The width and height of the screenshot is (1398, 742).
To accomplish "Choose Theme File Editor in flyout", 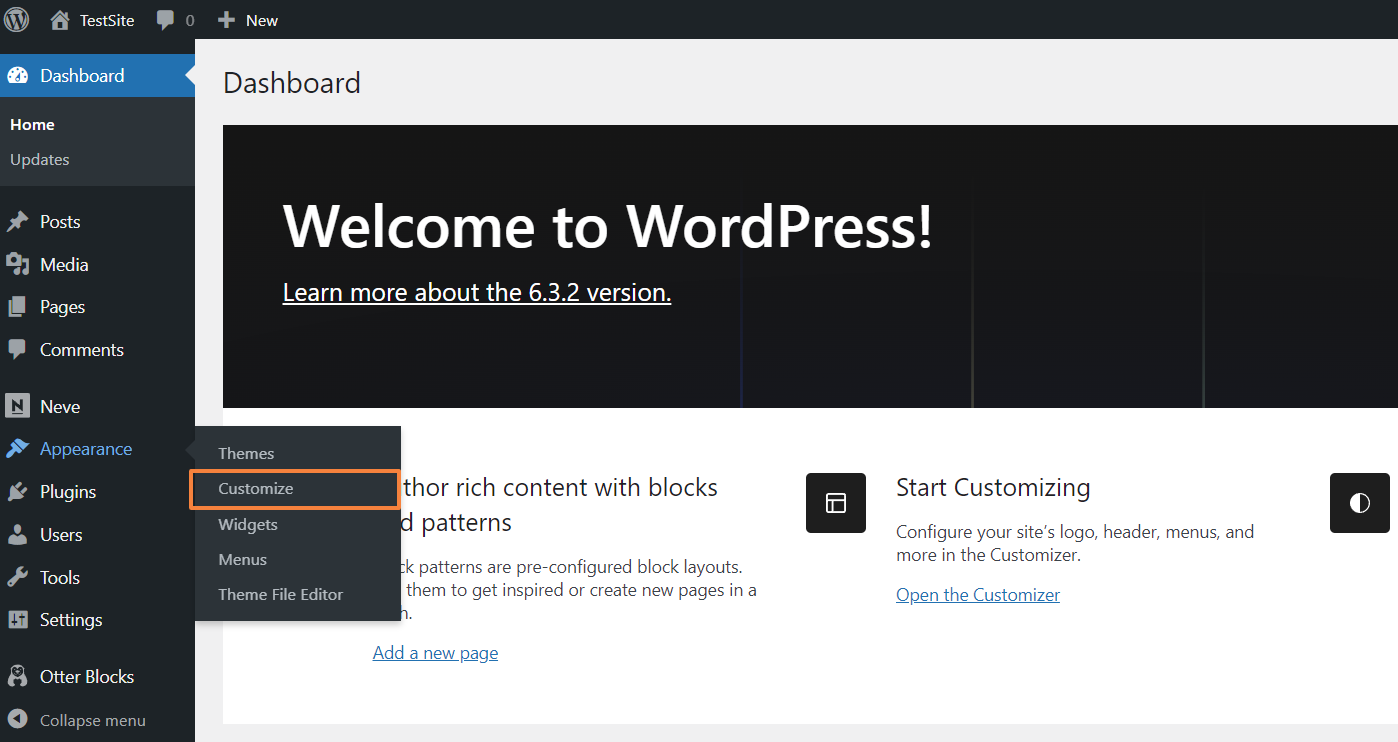I will [281, 595].
